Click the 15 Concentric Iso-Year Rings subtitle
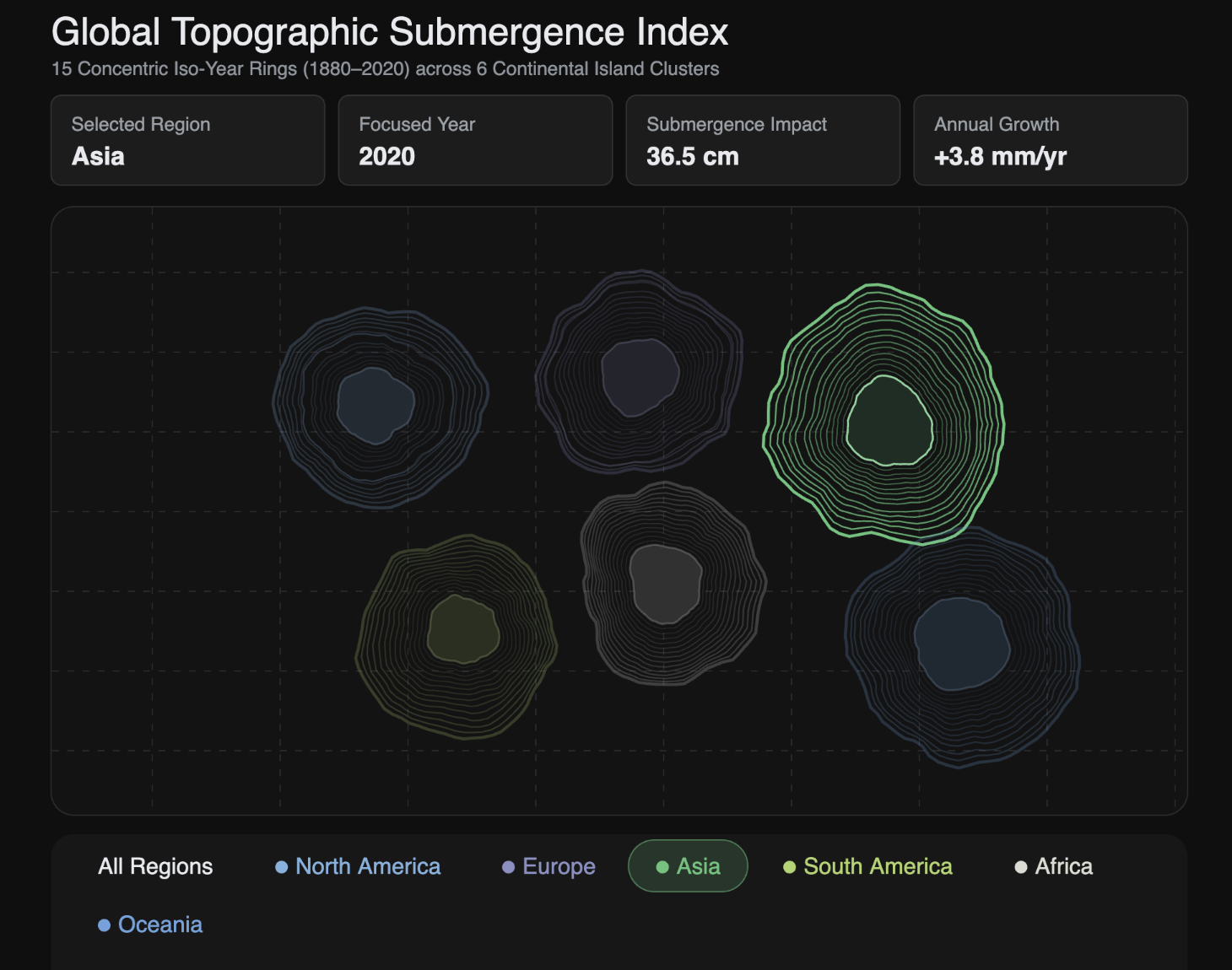The image size is (1232, 970). [386, 69]
